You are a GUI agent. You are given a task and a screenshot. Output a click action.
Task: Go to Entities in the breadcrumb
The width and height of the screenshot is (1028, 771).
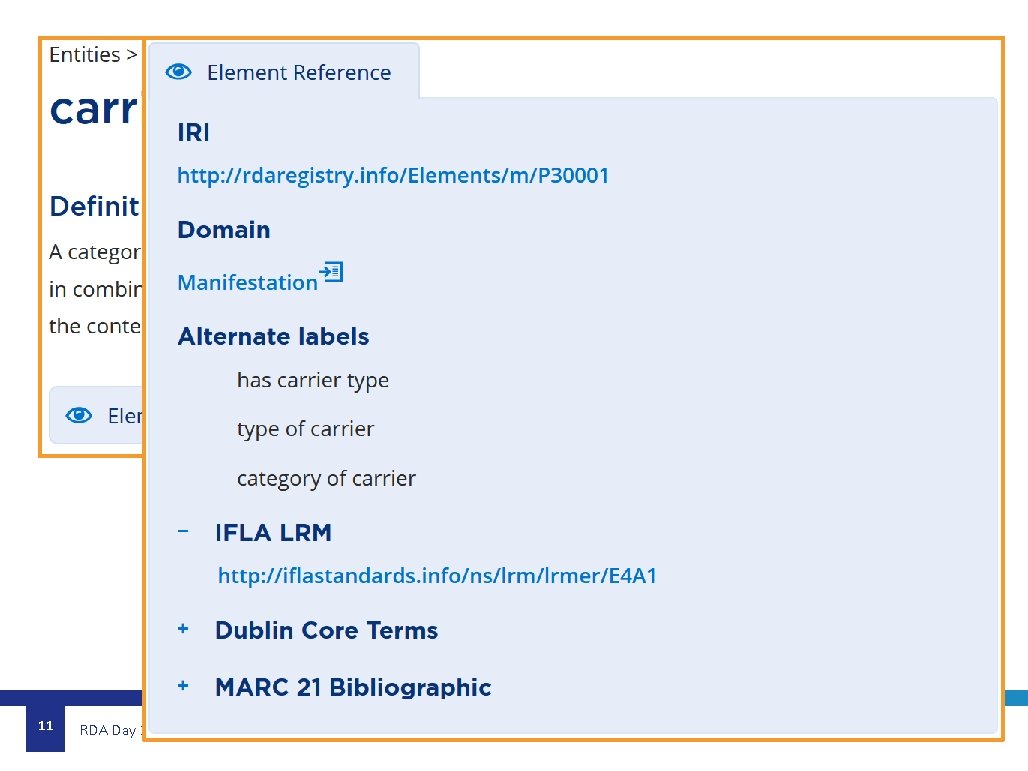(x=85, y=55)
